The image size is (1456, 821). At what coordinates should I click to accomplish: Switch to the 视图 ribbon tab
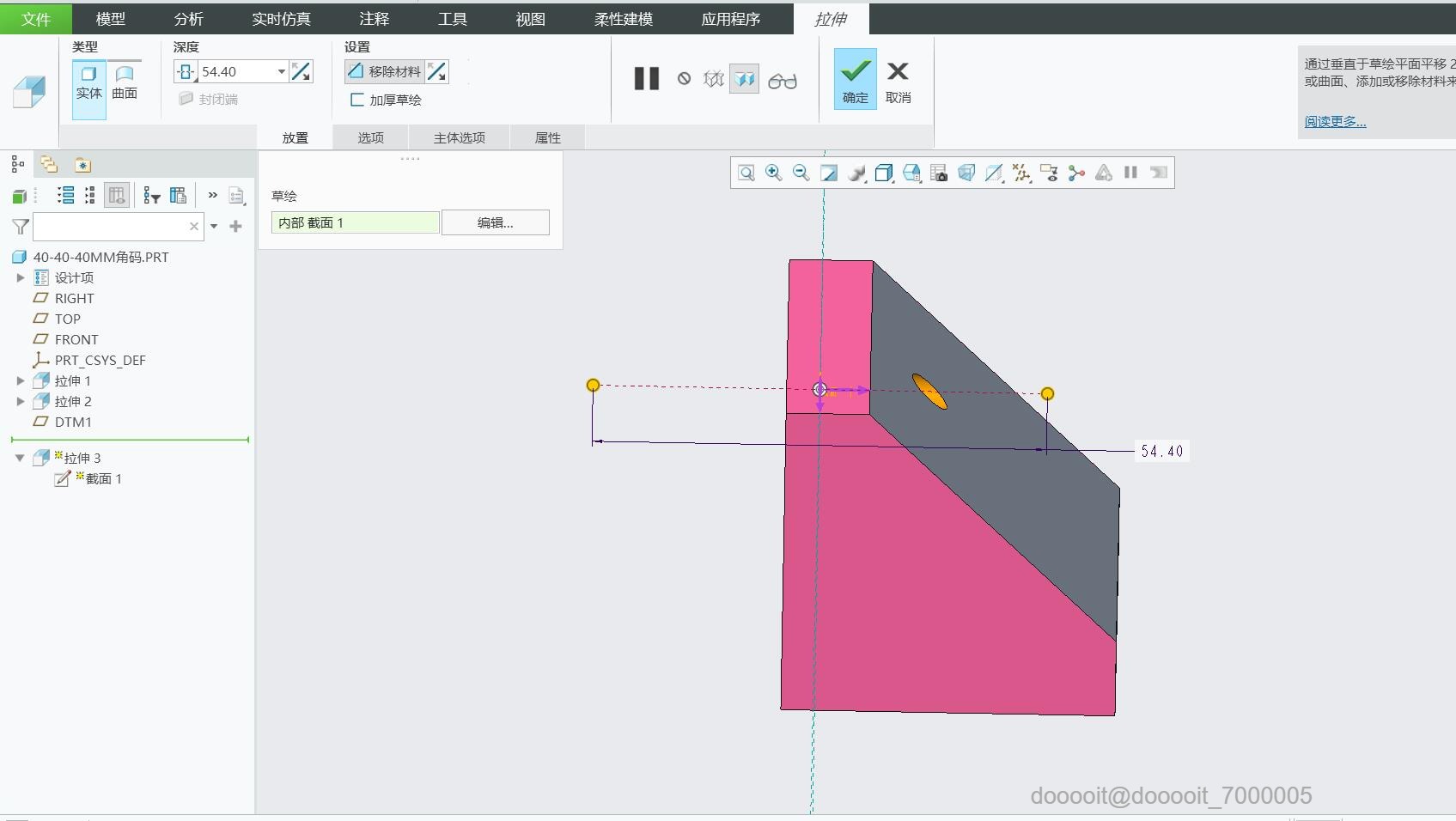point(530,19)
